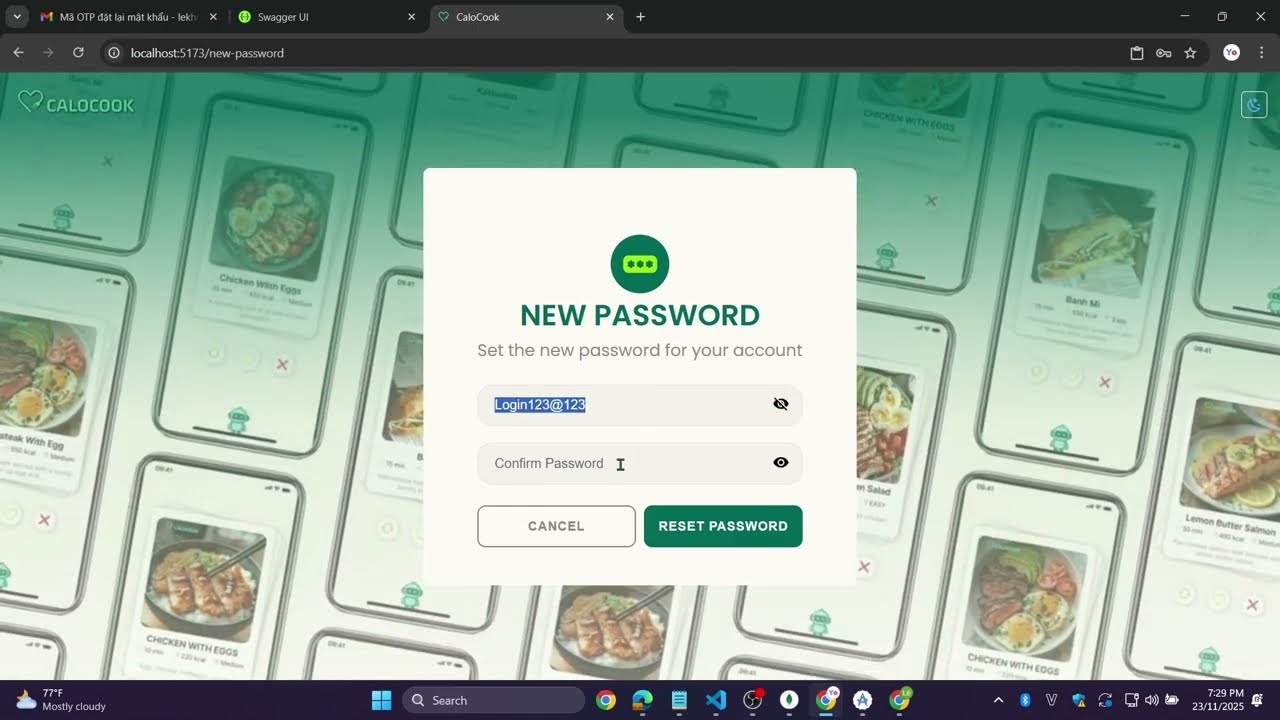Open the active Chrome window with Yo badge
Image resolution: width=1280 pixels, height=720 pixels.
(826, 700)
